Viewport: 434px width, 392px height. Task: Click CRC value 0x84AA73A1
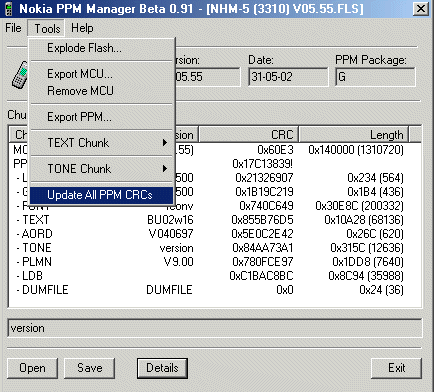coord(263,248)
